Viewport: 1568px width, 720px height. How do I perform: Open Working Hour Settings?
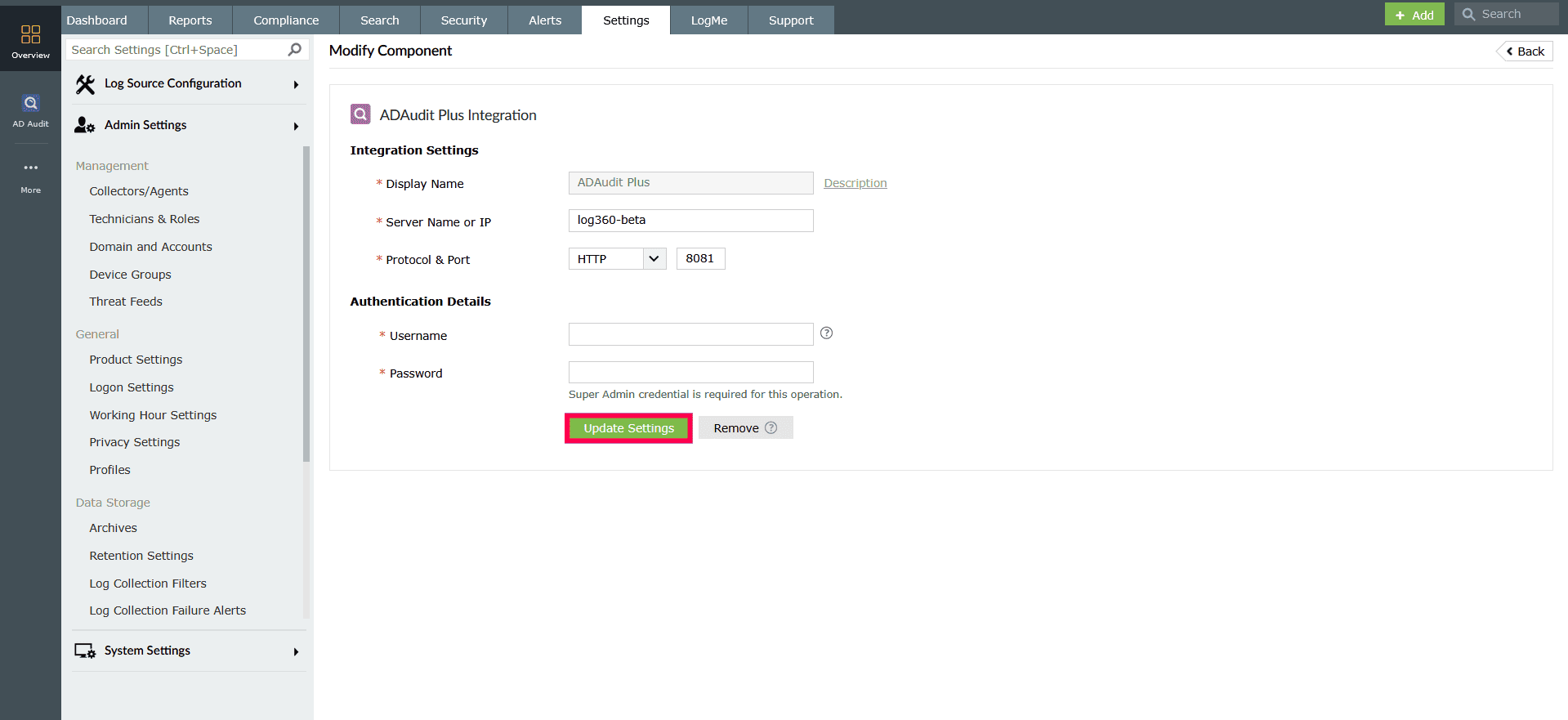pyautogui.click(x=154, y=415)
